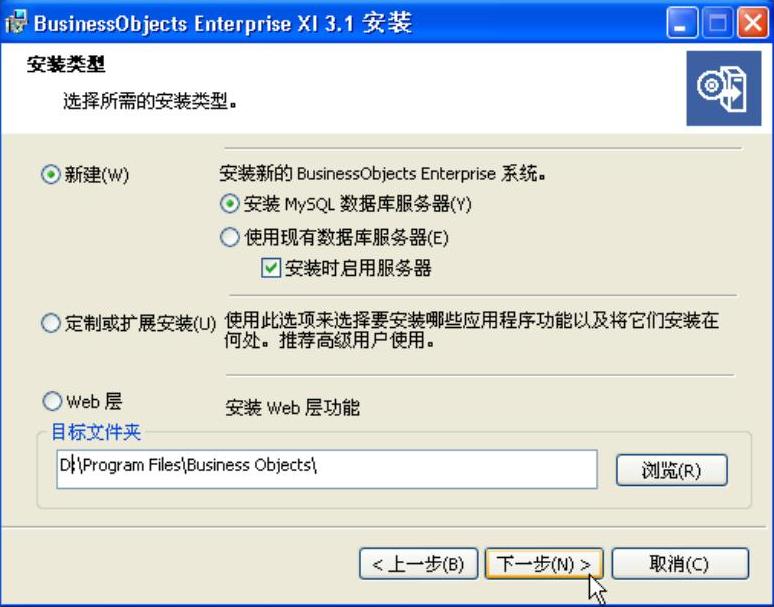
Task: Click the 目标文件夹 group label
Action: [96, 432]
